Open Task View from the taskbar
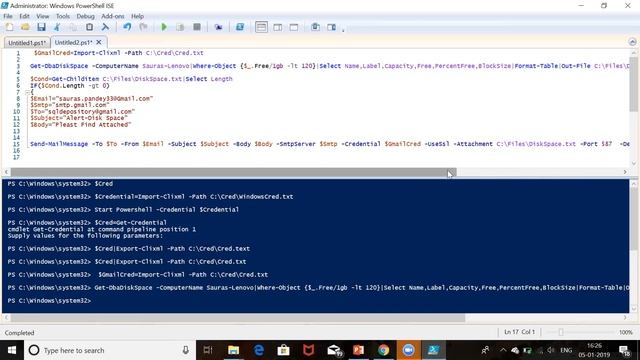640x360 pixels. (208, 350)
